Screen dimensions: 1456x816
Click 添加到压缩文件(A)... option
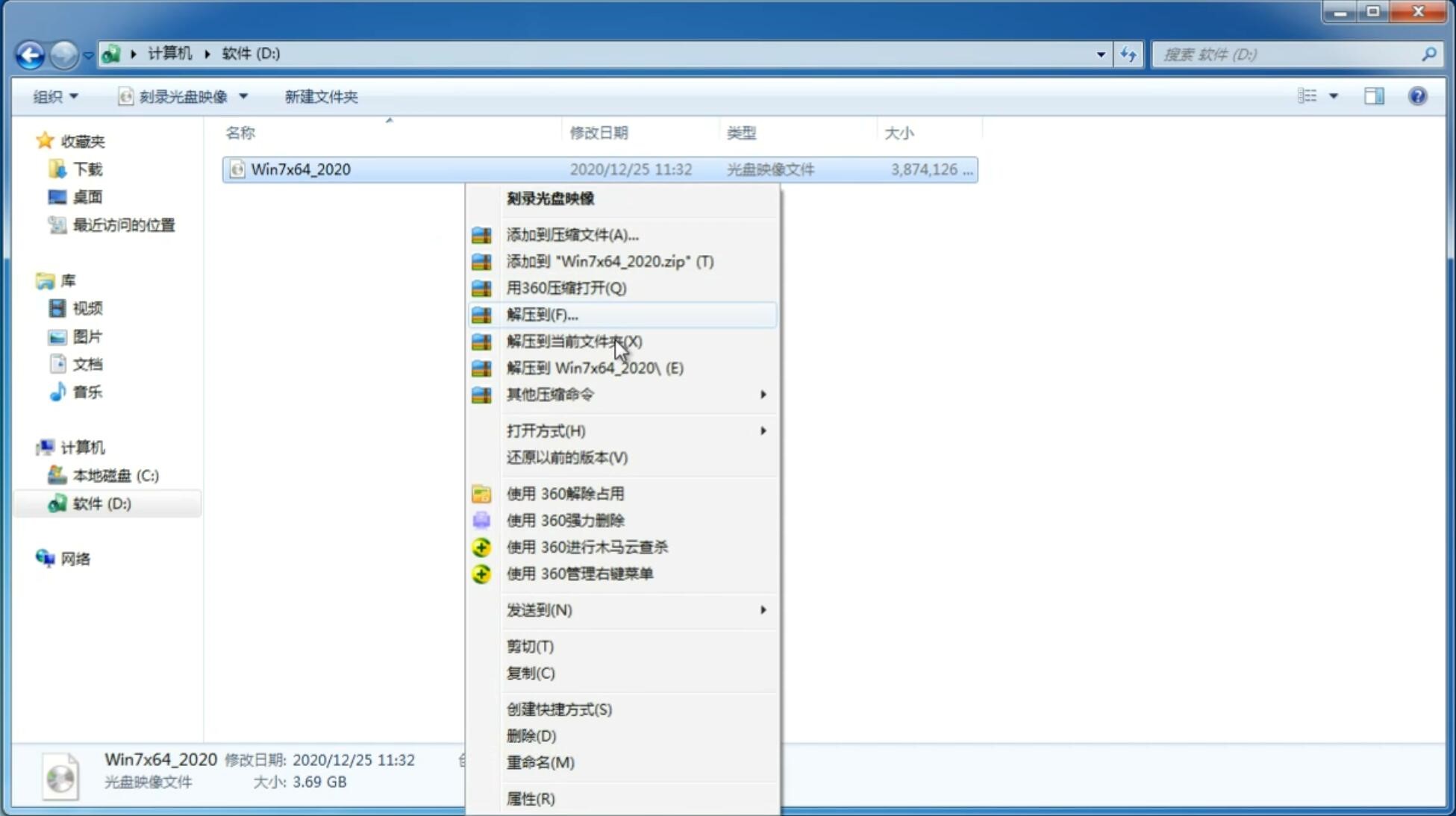(572, 234)
